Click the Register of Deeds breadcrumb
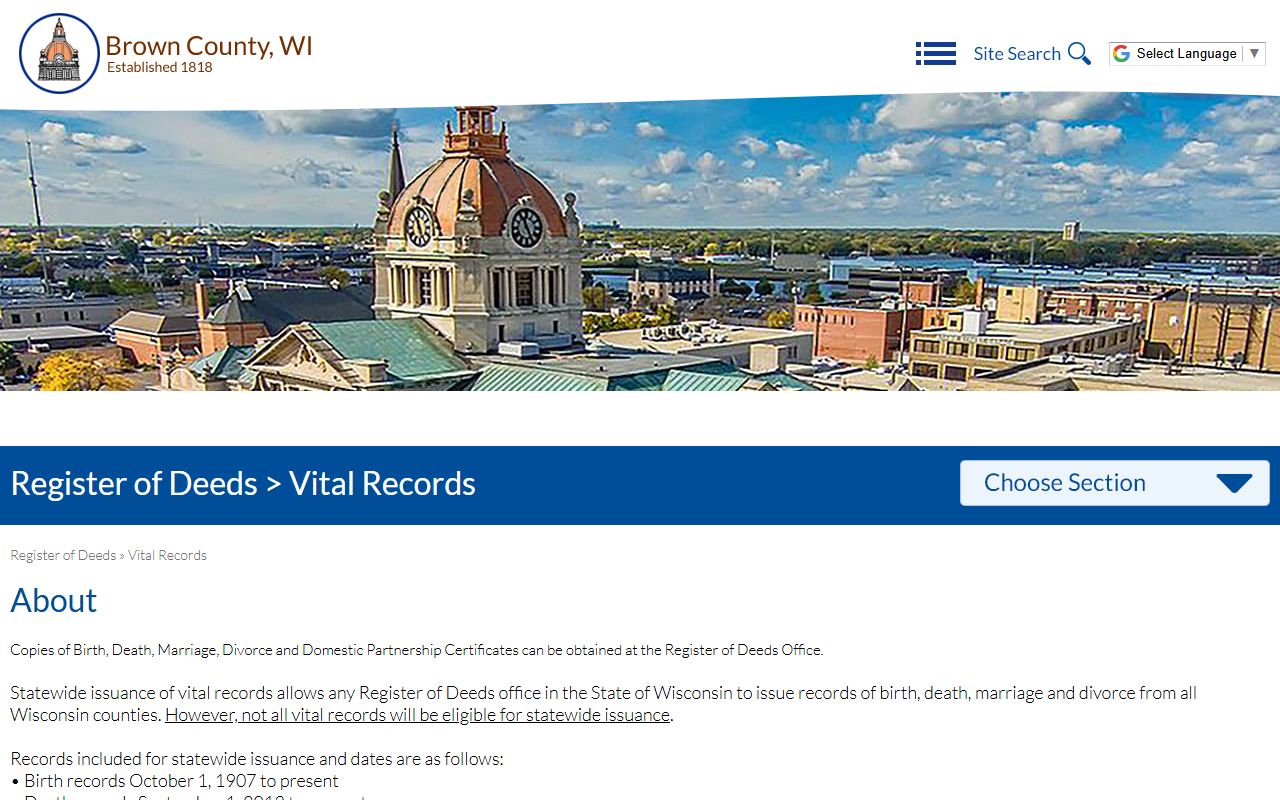This screenshot has width=1280, height=800. [63, 555]
